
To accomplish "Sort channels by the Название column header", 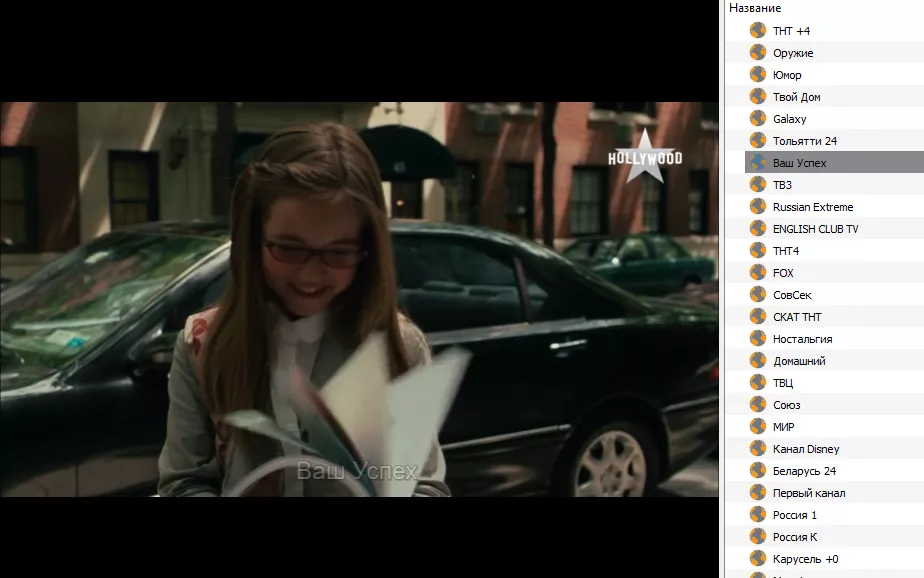I will (x=755, y=8).
